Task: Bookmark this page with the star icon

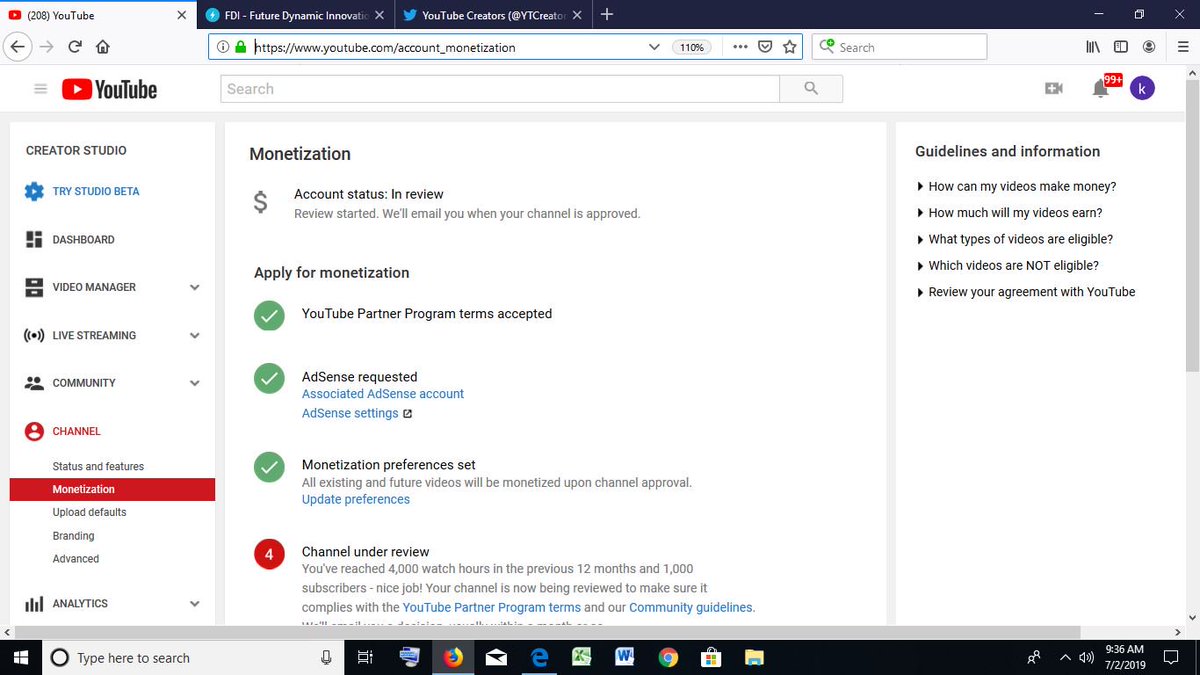Action: click(790, 47)
